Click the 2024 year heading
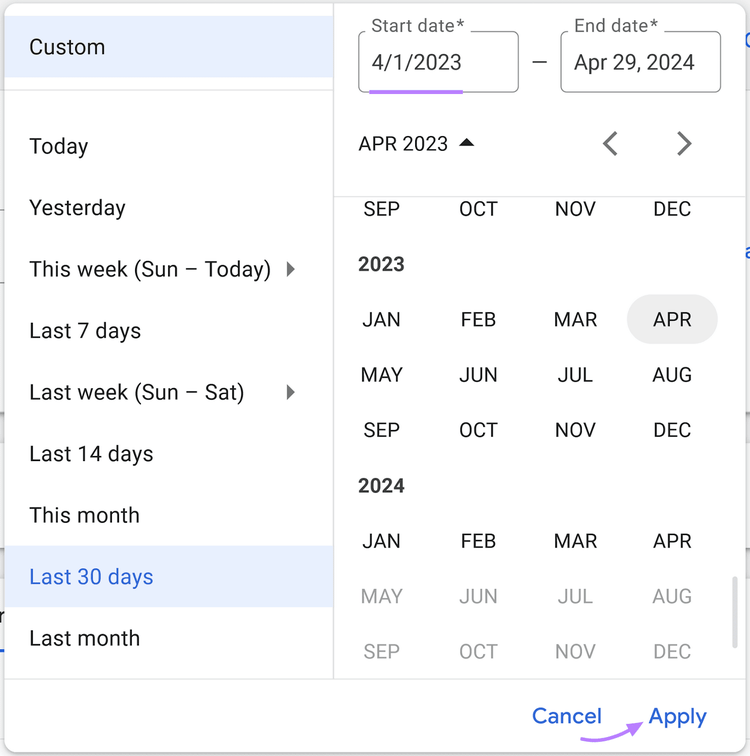Screen dimensions: 750x756 381,486
